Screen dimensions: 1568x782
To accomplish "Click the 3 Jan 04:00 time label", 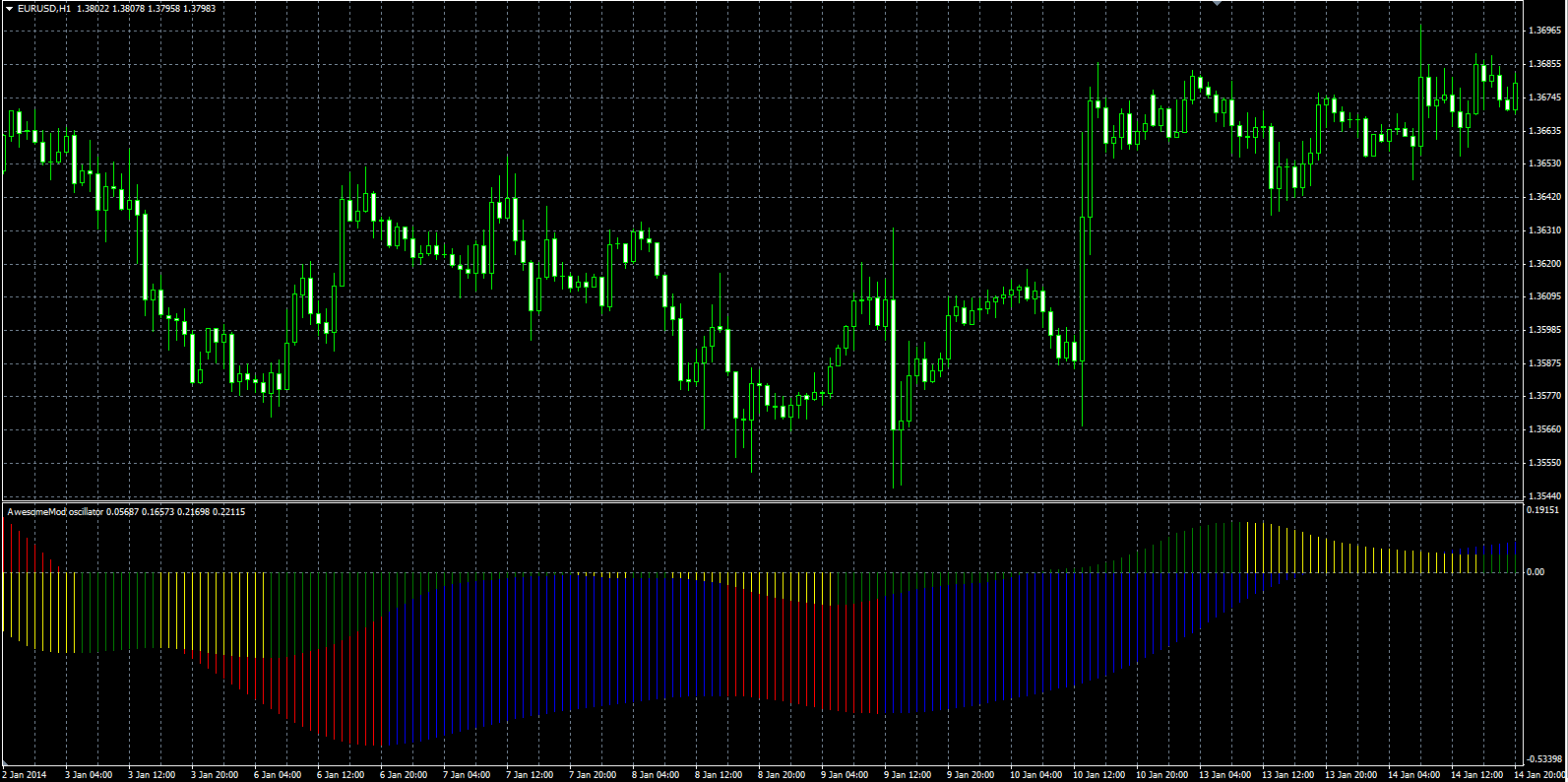I will coord(89,775).
